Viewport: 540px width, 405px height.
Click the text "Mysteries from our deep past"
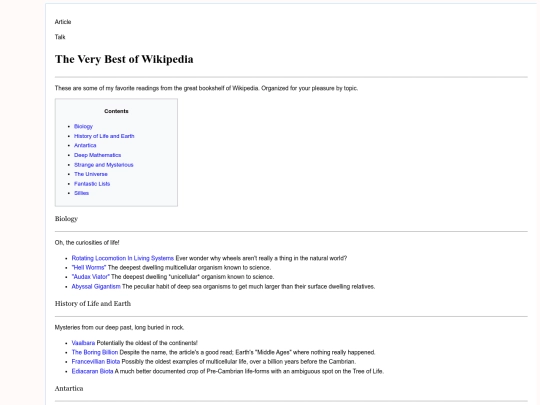[93, 327]
